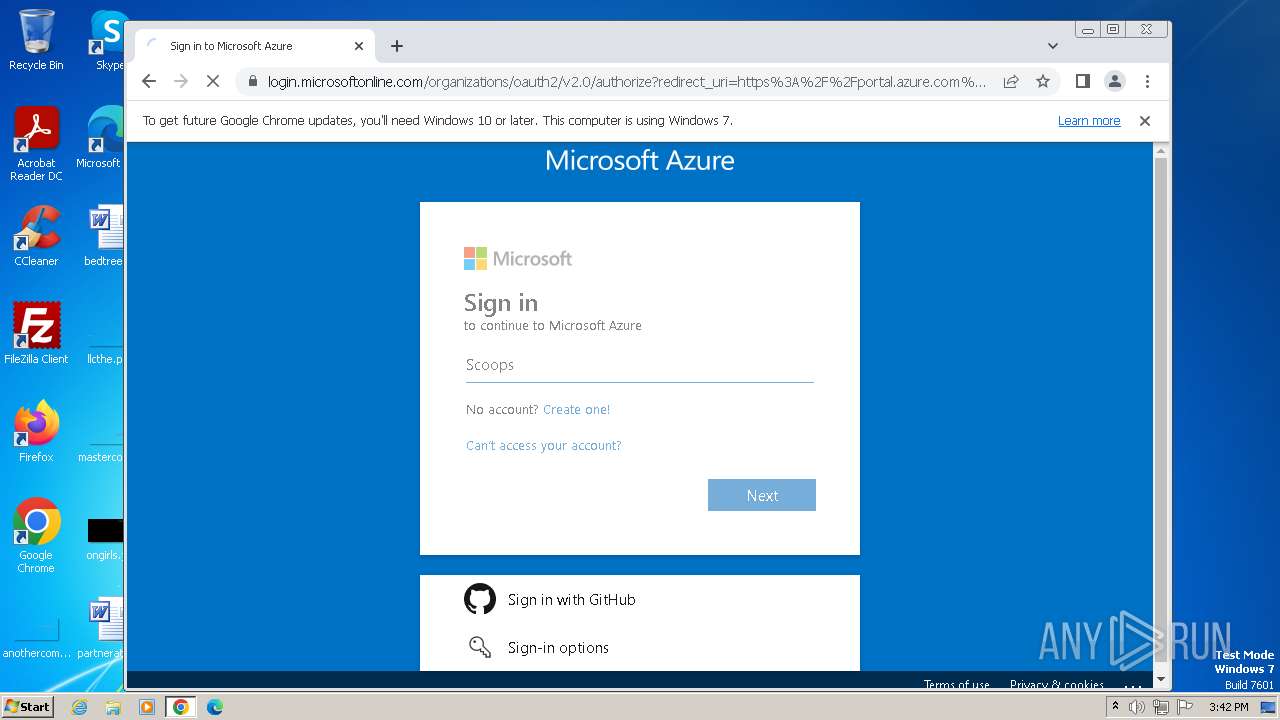Click the taskbar clock 3:42 PM
The height and width of the screenshot is (720, 1280).
point(1228,707)
